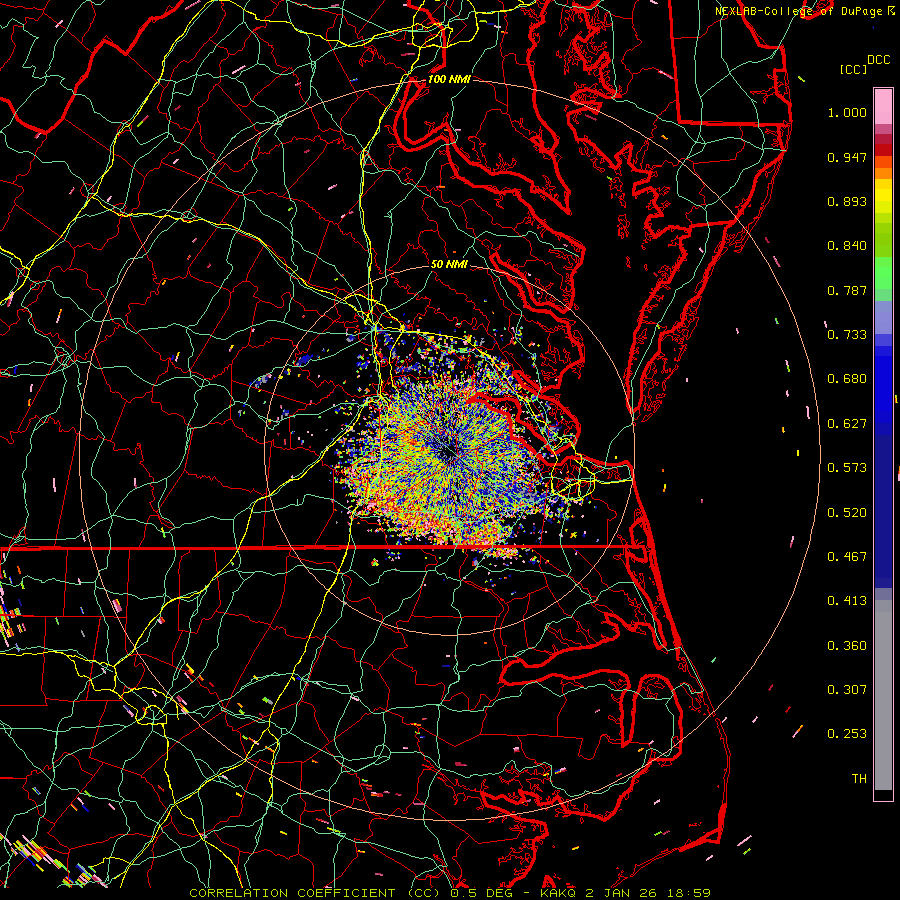Click the 0.253 legend value
The image size is (900, 900).
pyautogui.click(x=847, y=734)
